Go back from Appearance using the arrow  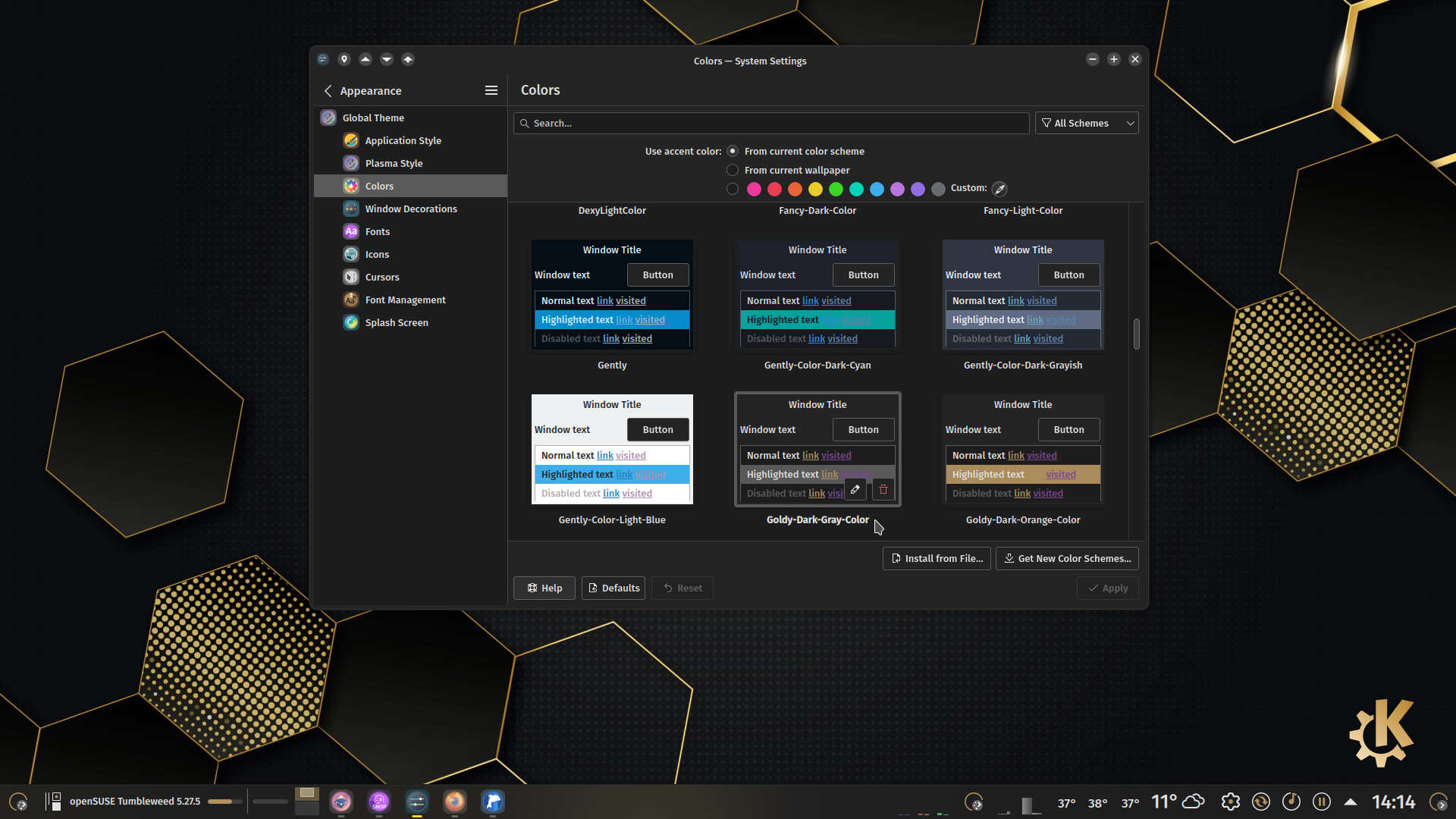click(328, 91)
